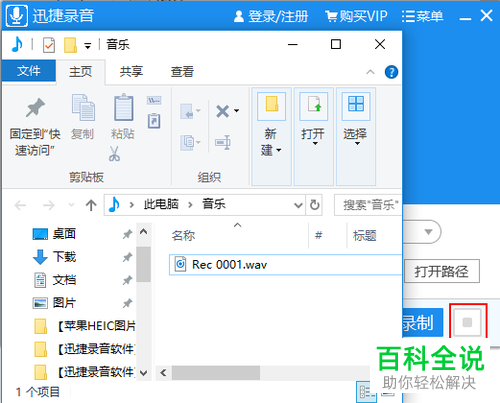Click the navigation pane scroll up arrow
The height and width of the screenshot is (403, 500).
144,231
